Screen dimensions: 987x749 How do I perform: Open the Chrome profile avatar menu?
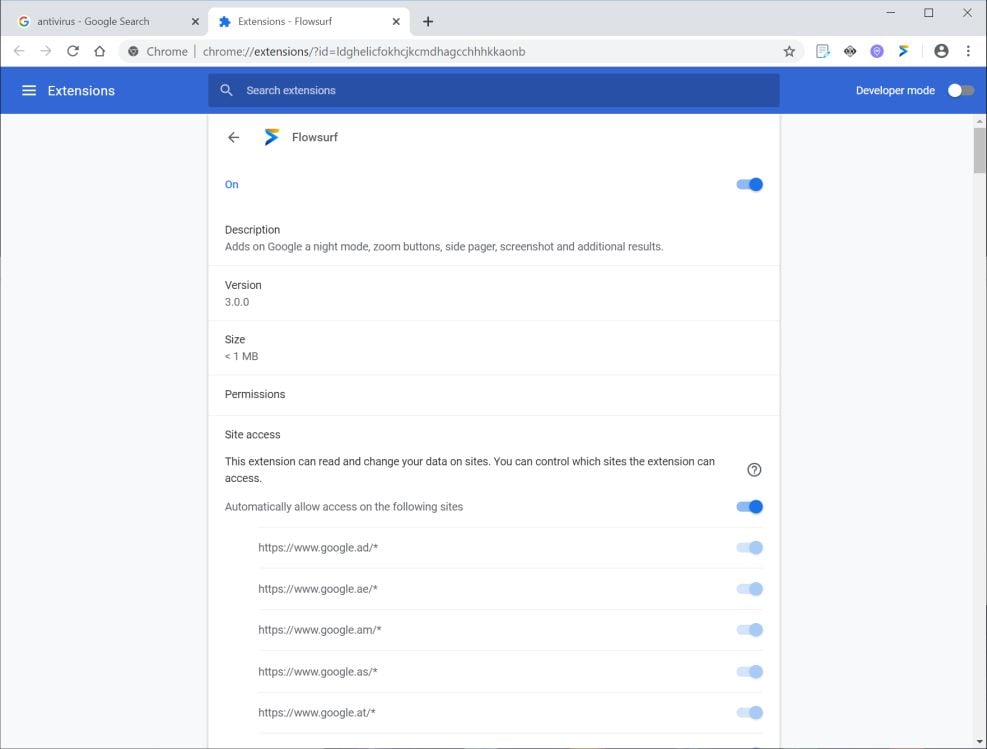[x=941, y=51]
